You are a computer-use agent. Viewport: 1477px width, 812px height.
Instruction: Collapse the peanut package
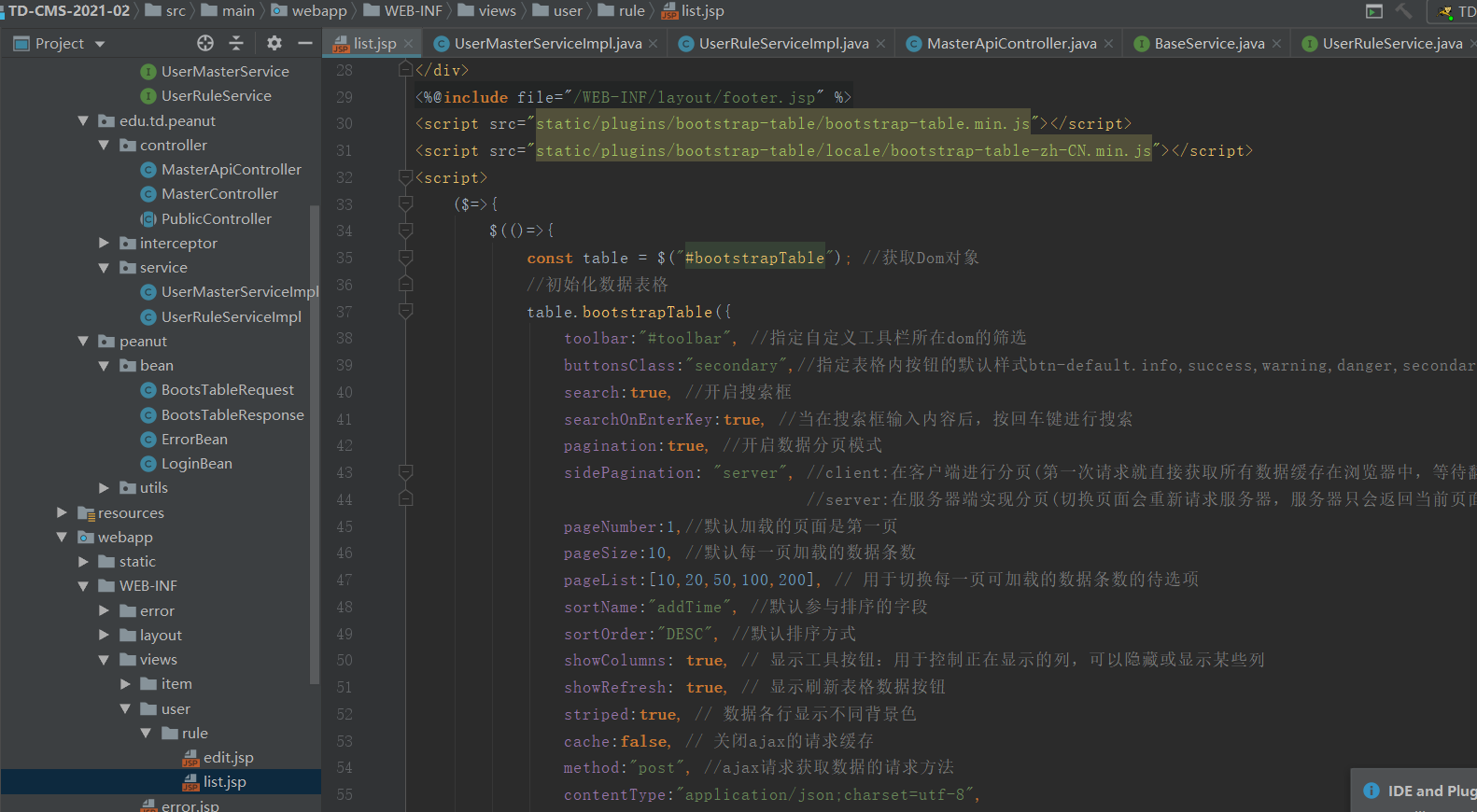pyautogui.click(x=83, y=341)
